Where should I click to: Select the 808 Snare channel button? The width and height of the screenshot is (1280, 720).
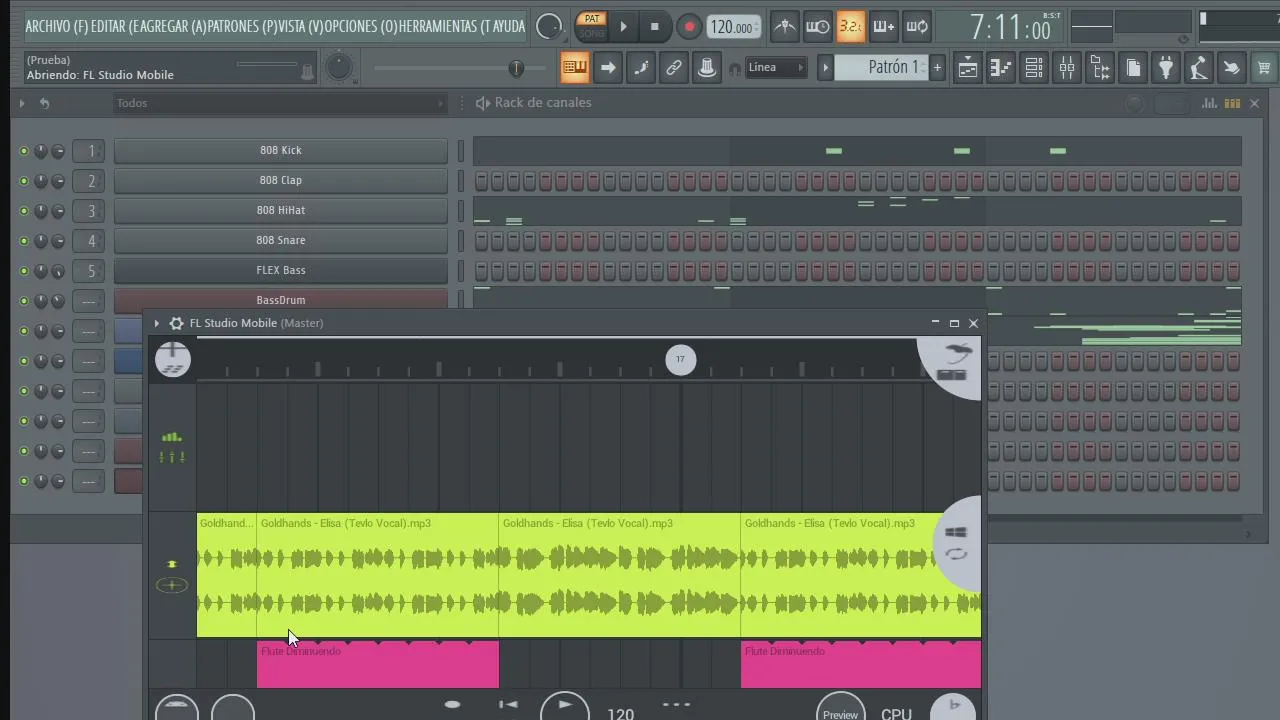(280, 241)
